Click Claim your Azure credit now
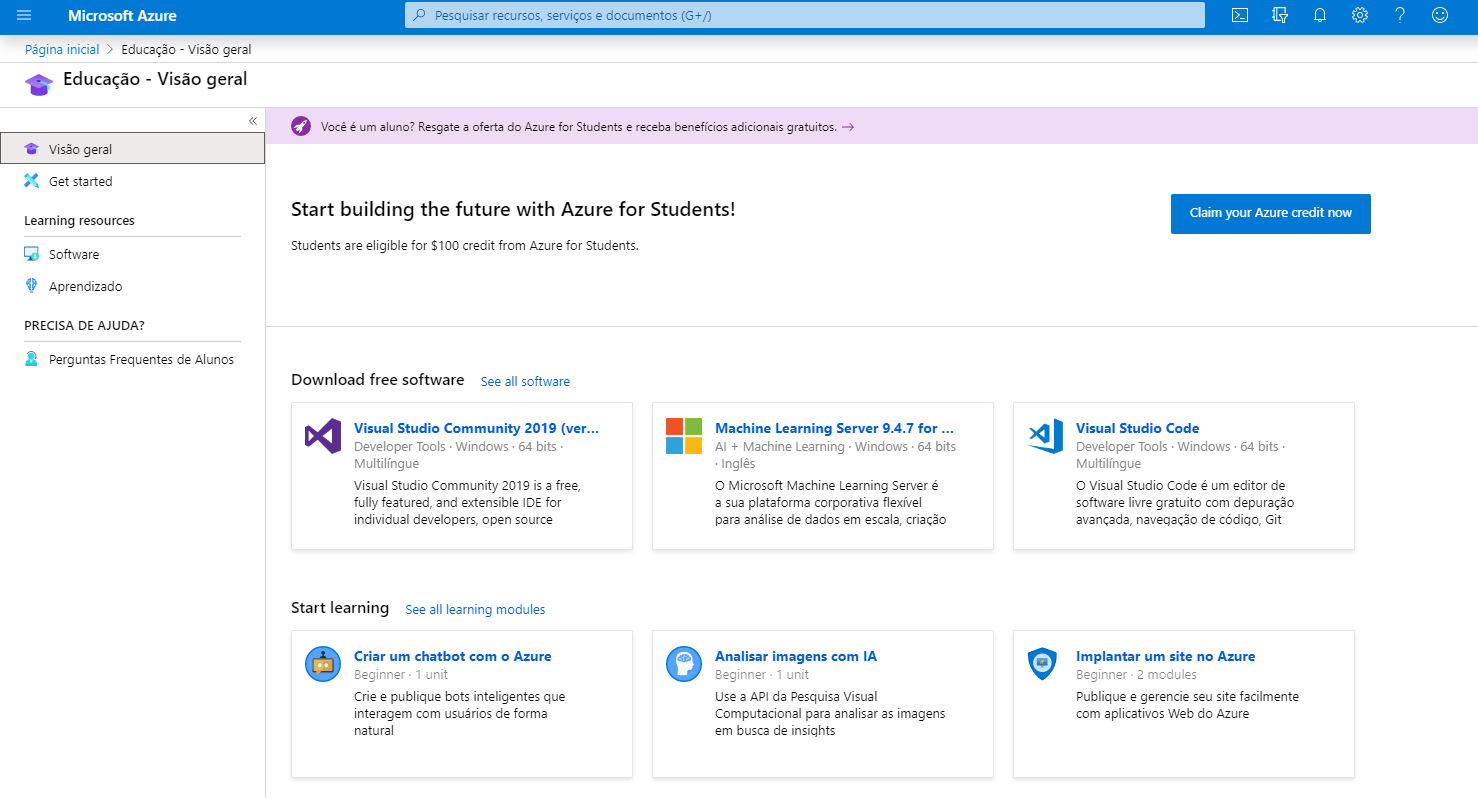 1270,213
